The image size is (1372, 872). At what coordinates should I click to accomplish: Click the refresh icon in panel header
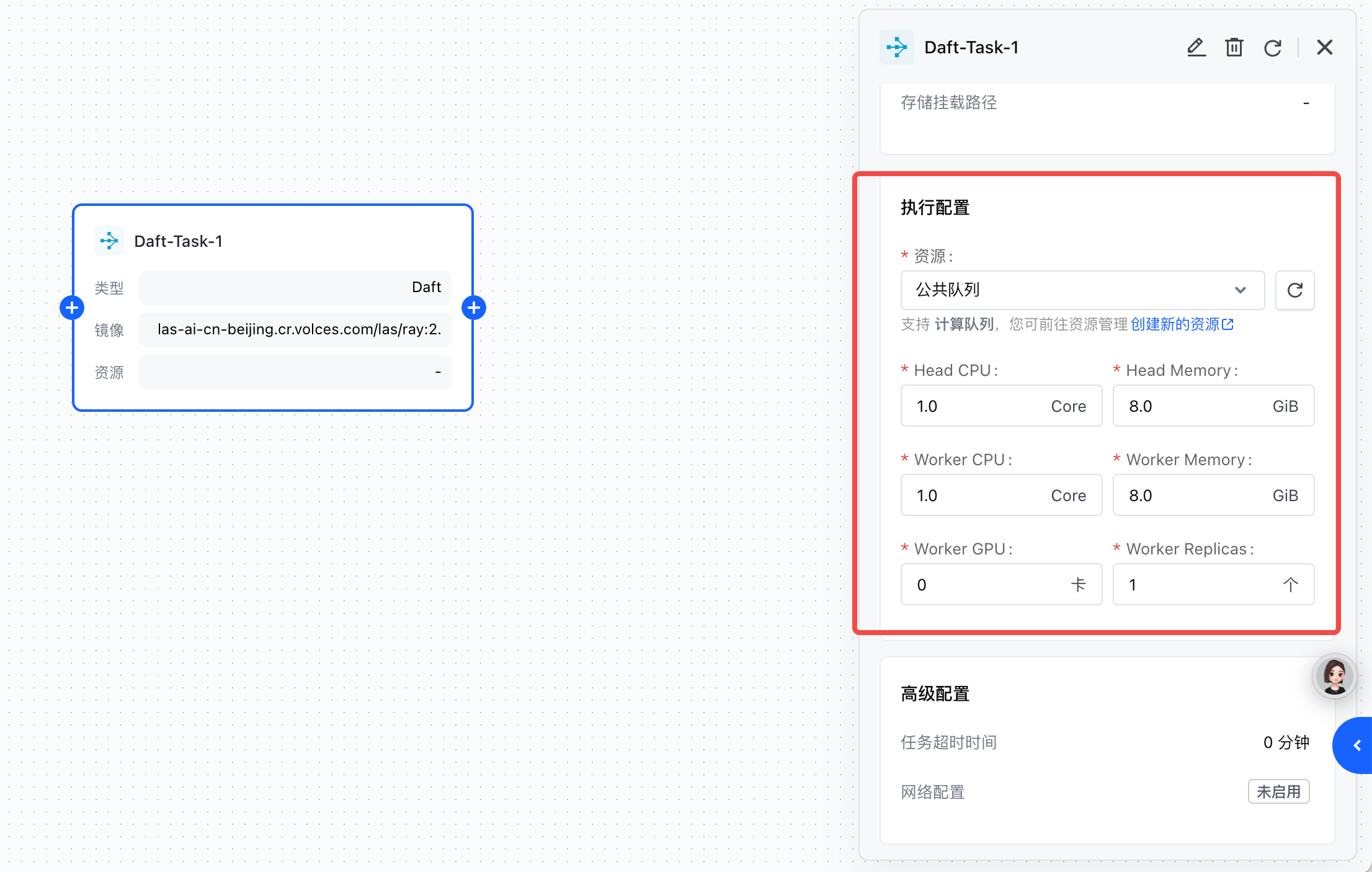(x=1273, y=47)
